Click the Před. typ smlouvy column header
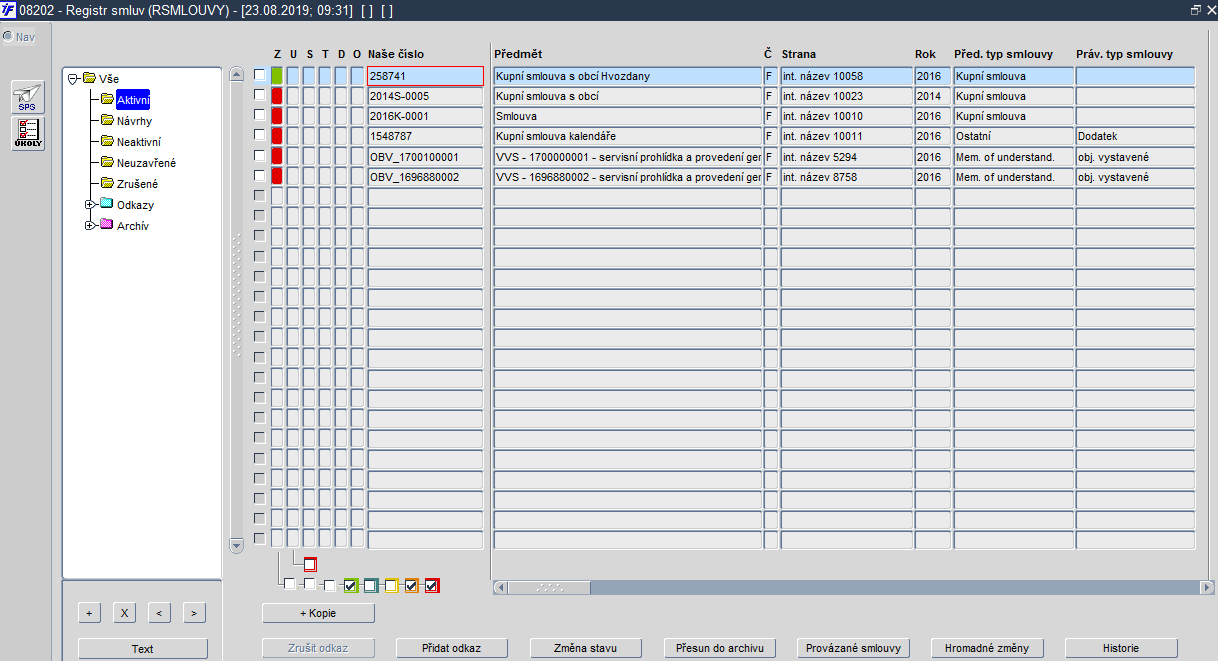The width and height of the screenshot is (1218, 661). (x=1003, y=53)
